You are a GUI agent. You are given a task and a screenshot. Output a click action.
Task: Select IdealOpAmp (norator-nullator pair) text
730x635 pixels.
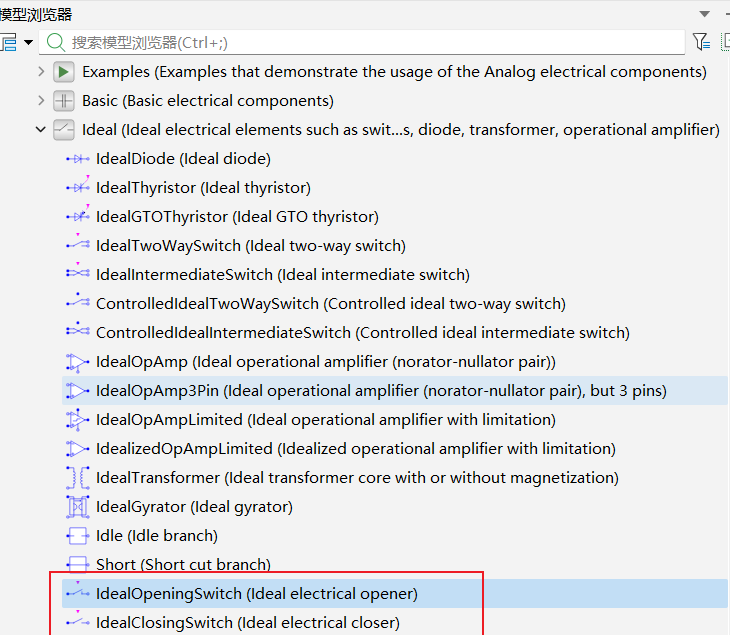point(326,362)
